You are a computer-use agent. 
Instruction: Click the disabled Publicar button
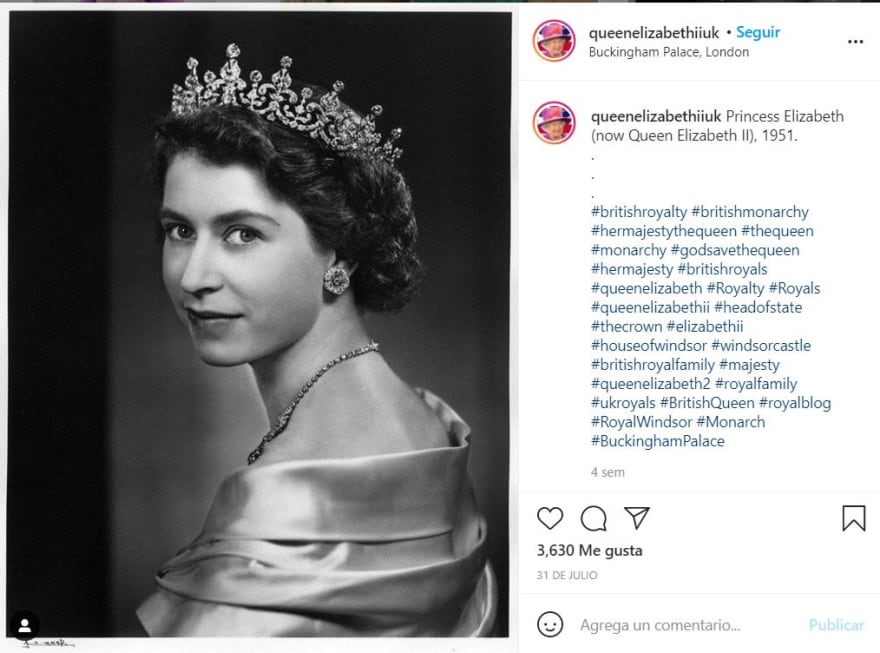click(x=836, y=625)
